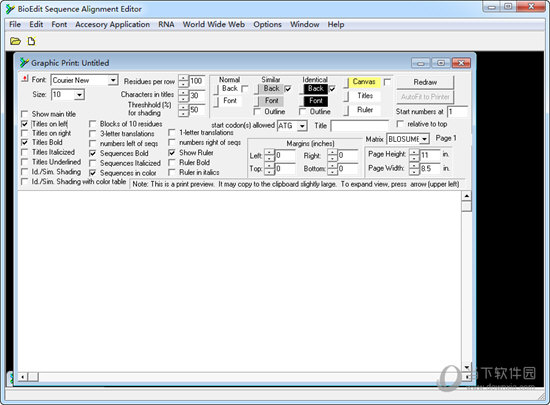550x405 pixels.
Task: Uncheck Show Ruler
Action: point(172,153)
